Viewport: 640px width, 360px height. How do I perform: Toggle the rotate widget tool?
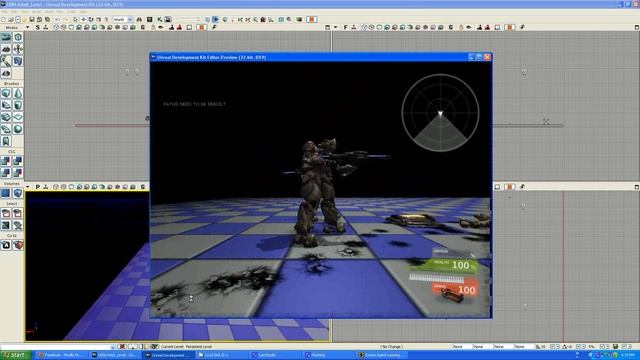pos(91,20)
